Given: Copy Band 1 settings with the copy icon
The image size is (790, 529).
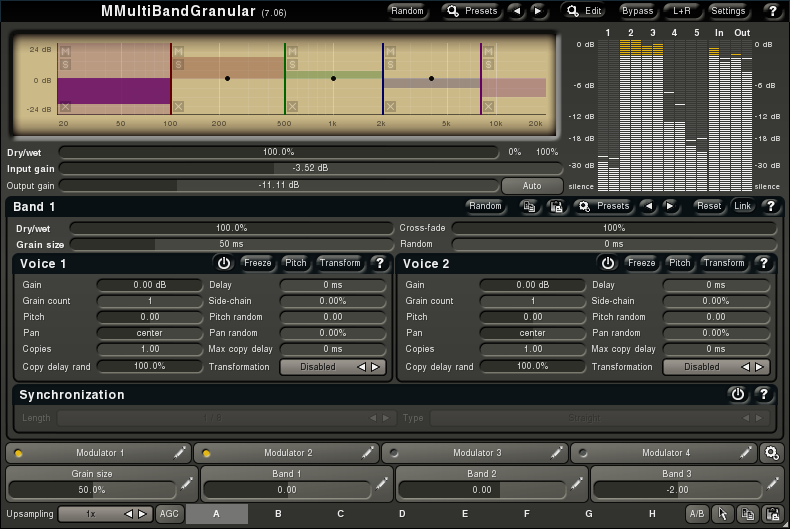Looking at the screenshot, I should point(531,207).
